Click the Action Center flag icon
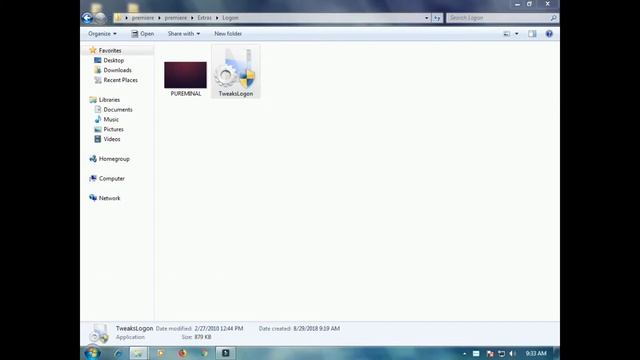The image size is (640, 360). [x=490, y=353]
